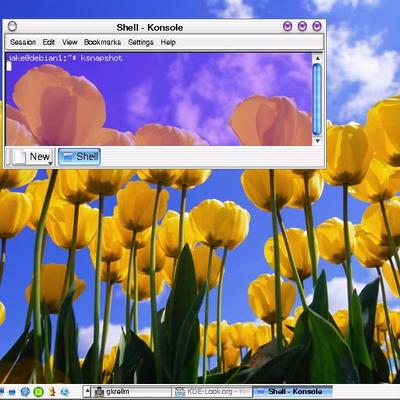
Task: Click the Konsole scrollbar up arrow
Action: pyautogui.click(x=317, y=58)
